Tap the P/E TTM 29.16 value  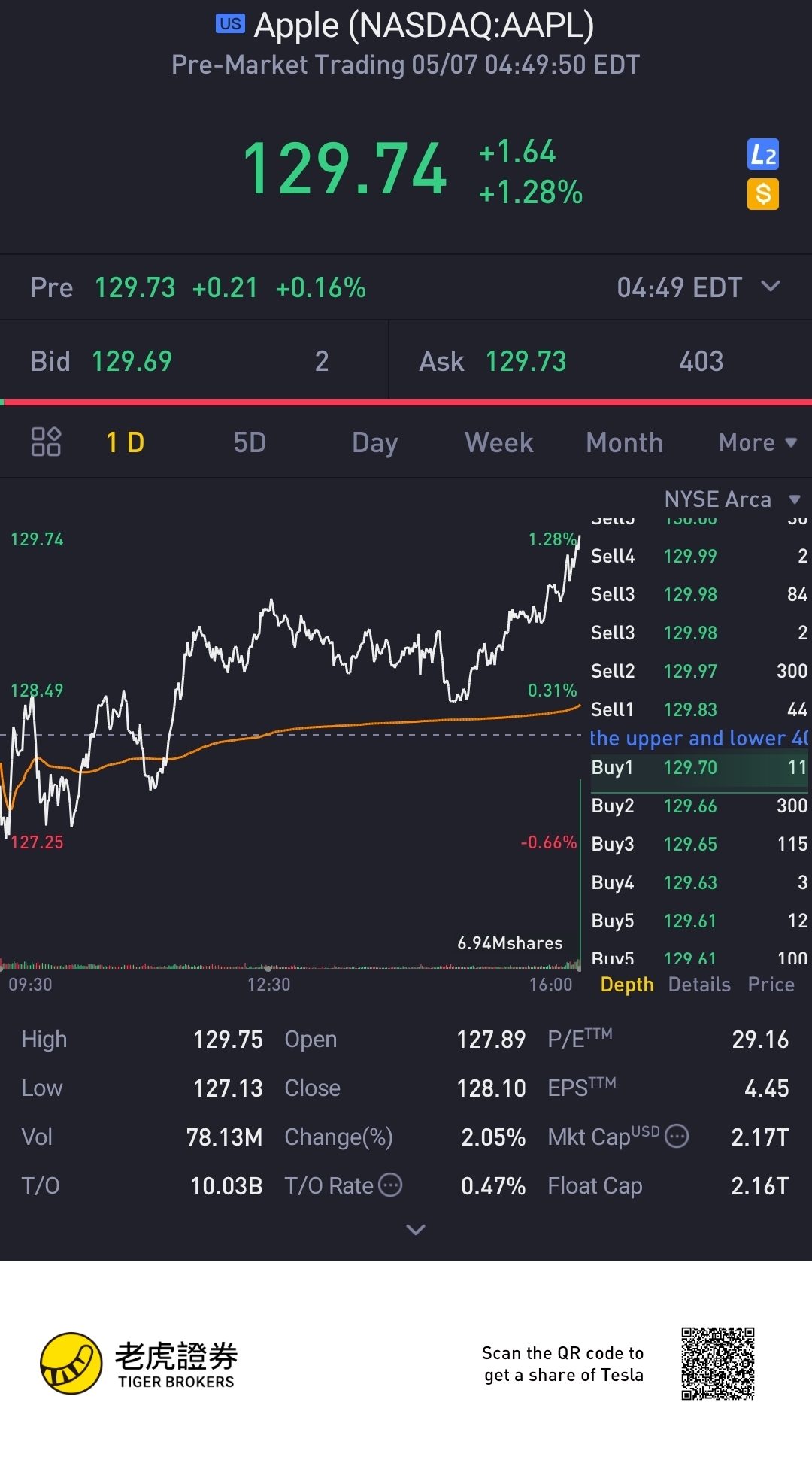[x=760, y=1040]
